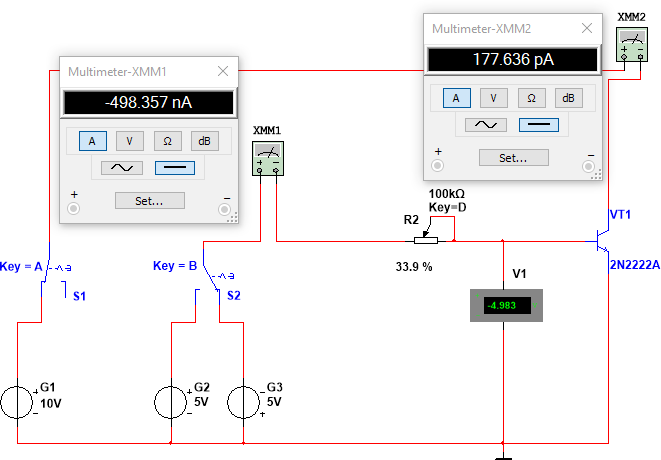This screenshot has height=460, width=661.
Task: Click the Key=D label above R2
Action: [x=447, y=207]
